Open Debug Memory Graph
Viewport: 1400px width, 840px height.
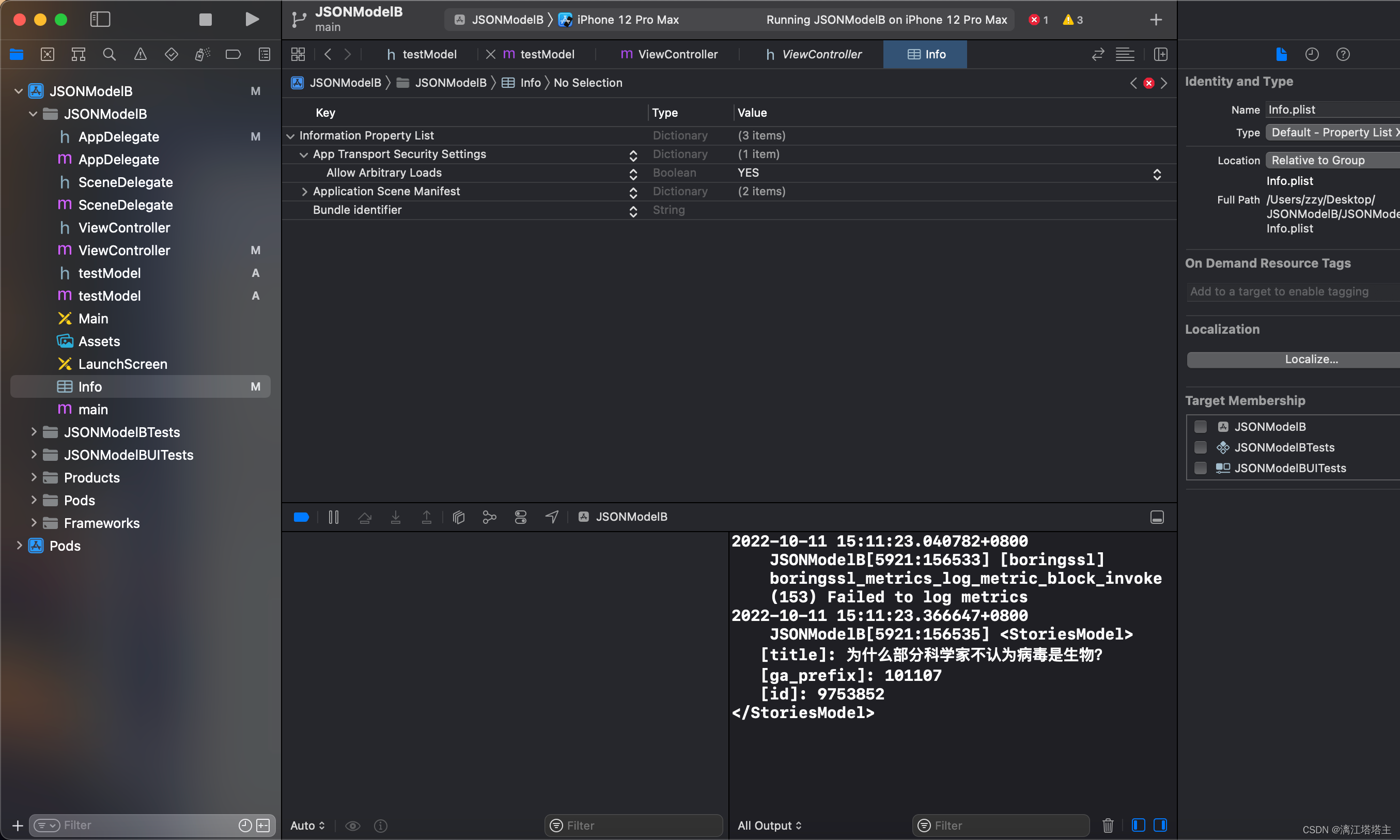point(490,517)
